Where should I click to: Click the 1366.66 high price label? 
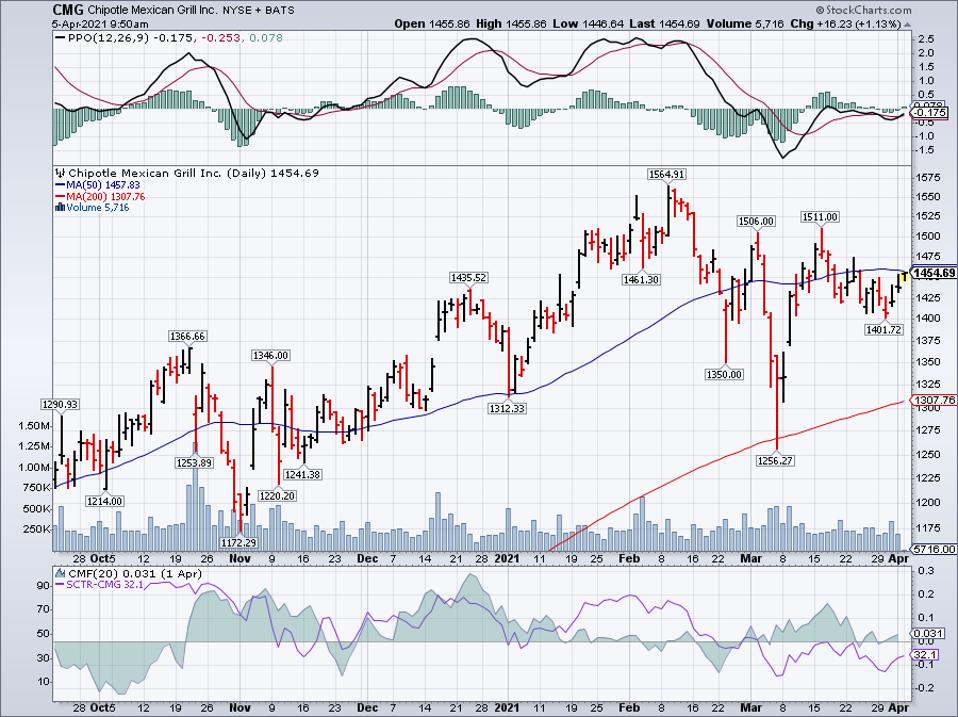(187, 336)
